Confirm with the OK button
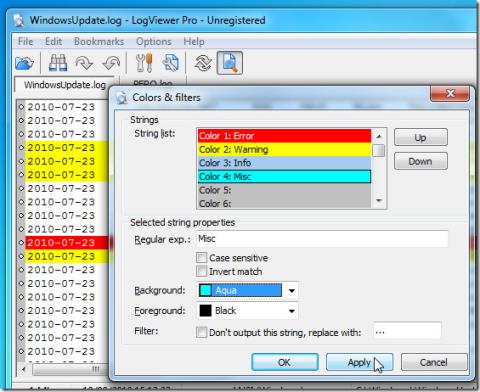The image size is (480, 392). point(284,362)
